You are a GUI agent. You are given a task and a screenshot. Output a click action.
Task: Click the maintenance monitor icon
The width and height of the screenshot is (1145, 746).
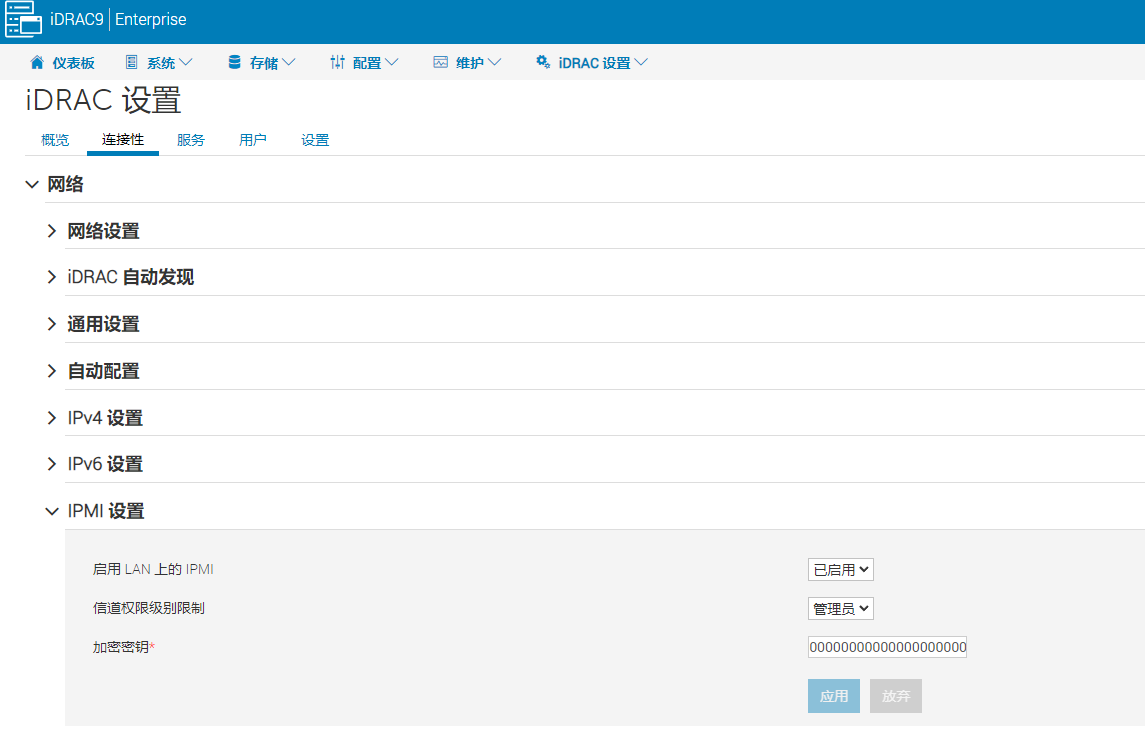pos(440,62)
